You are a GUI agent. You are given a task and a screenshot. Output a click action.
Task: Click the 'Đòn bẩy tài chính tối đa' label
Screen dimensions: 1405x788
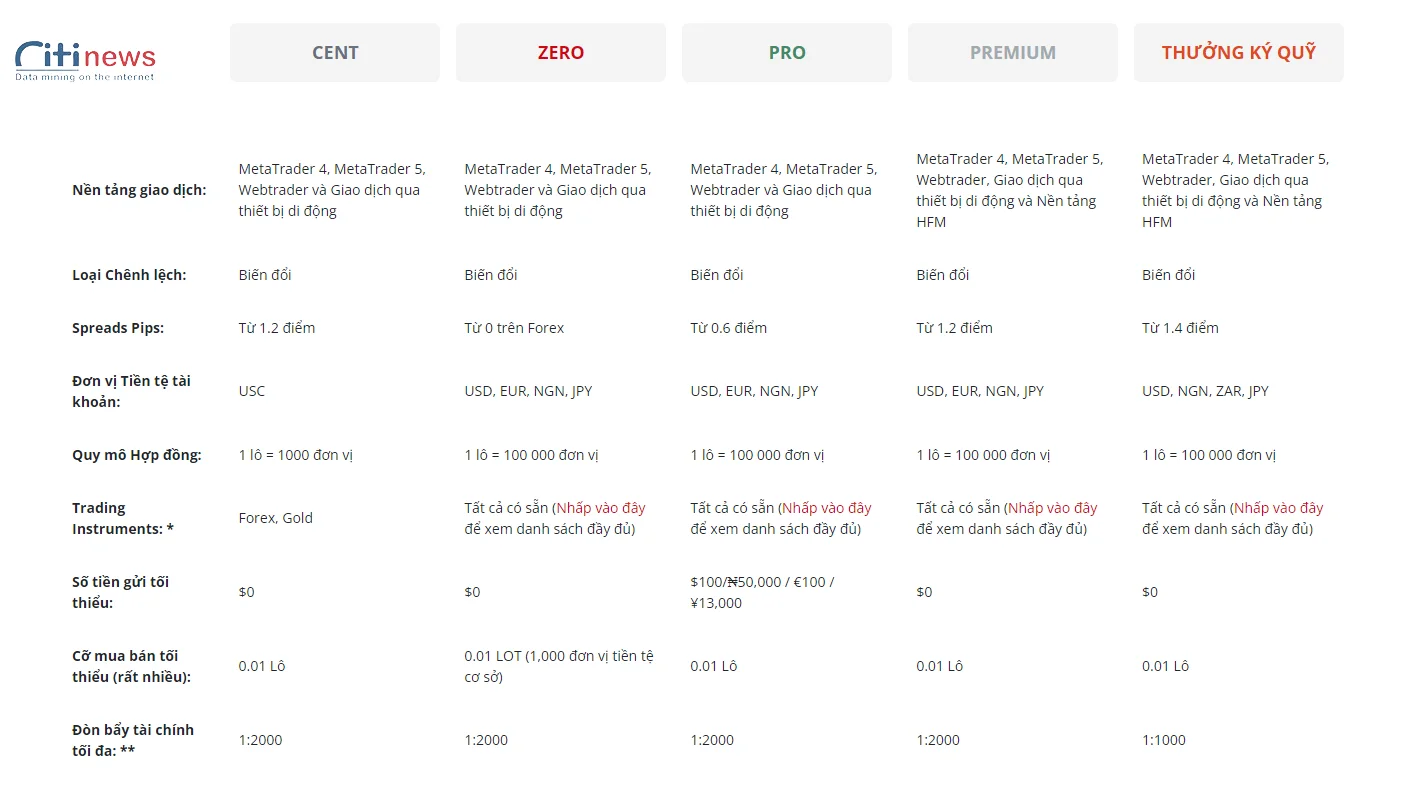[133, 740]
